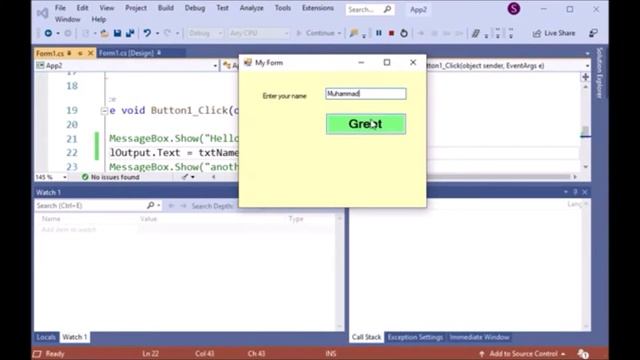Click the brush cleanup icon below editor
This screenshot has width=640, height=360.
[x=185, y=177]
